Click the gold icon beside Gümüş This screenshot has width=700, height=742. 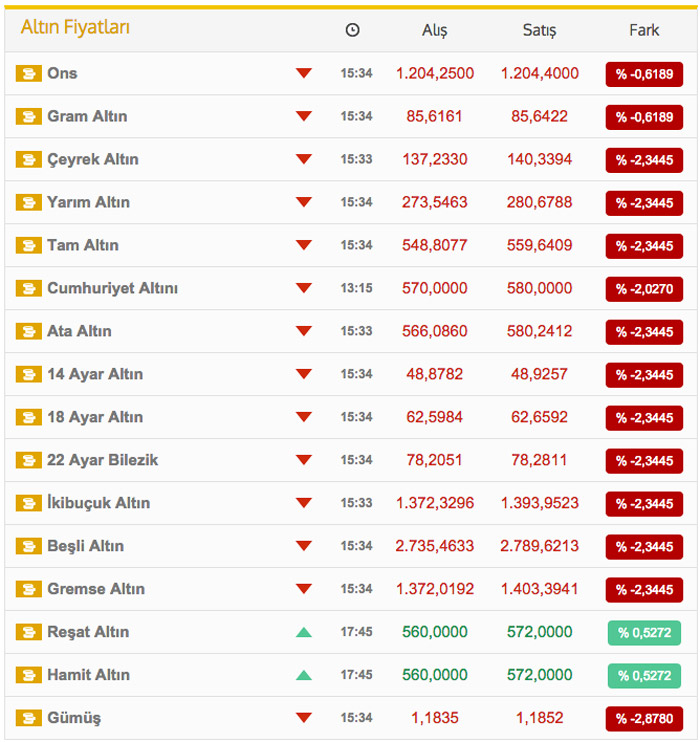pyautogui.click(x=28, y=718)
